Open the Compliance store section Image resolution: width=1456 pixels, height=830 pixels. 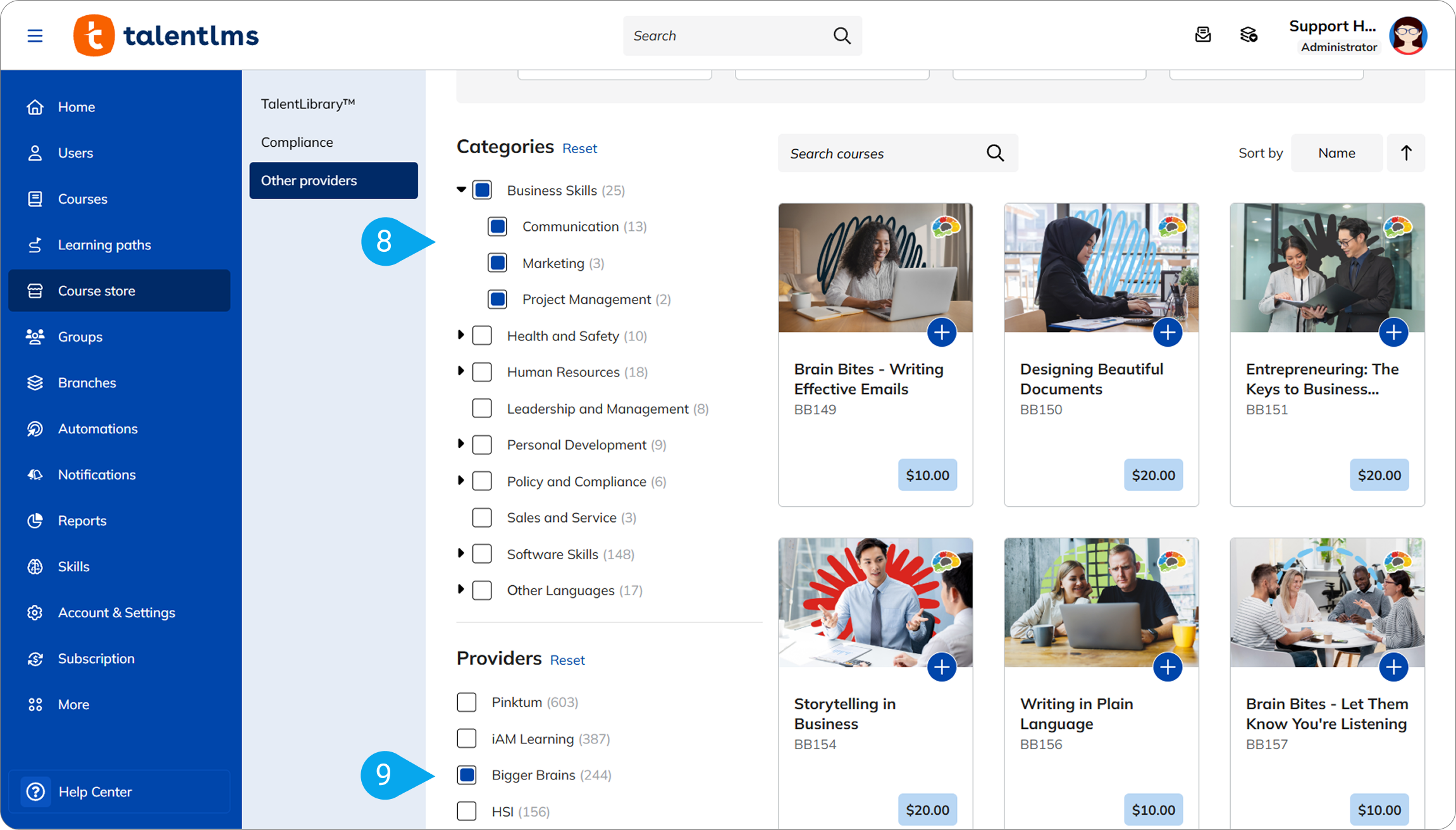pyautogui.click(x=297, y=142)
